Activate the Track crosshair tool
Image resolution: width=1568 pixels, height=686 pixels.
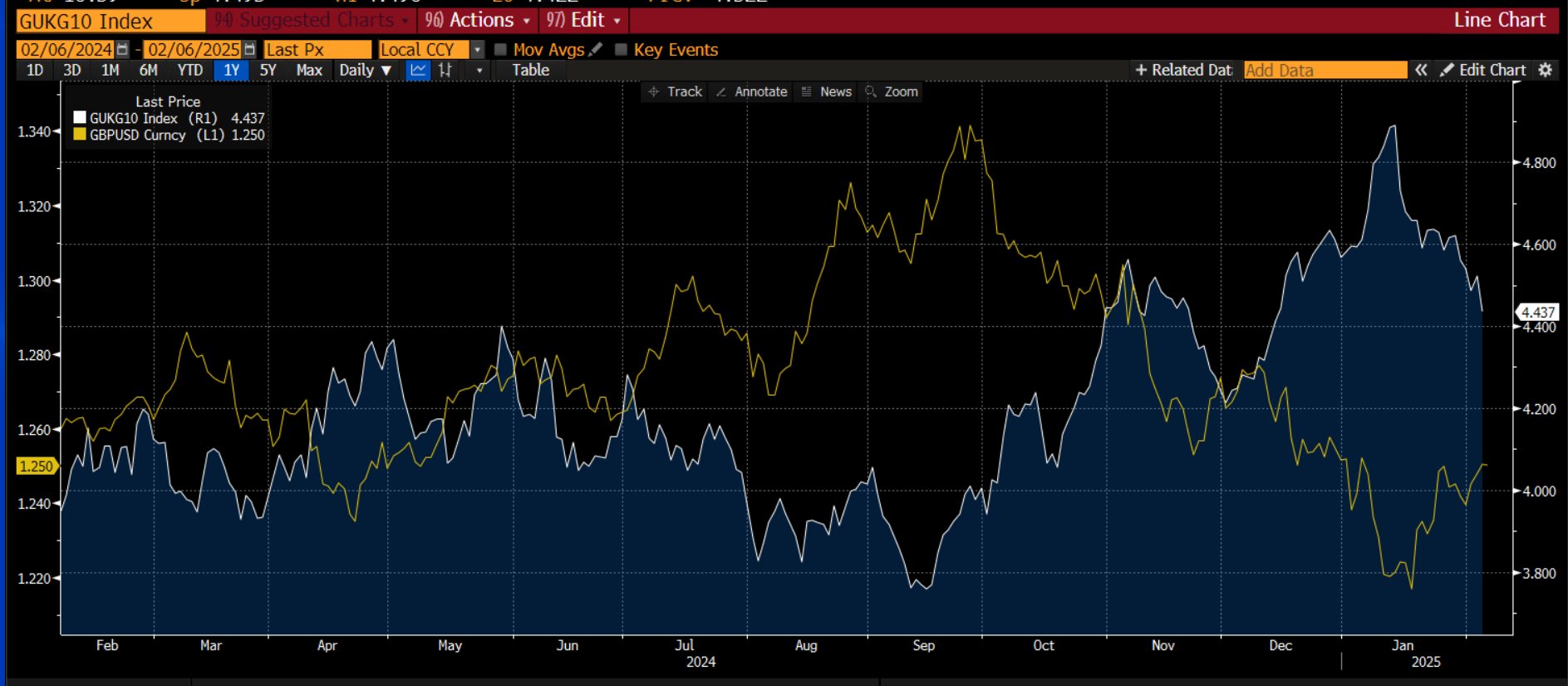coord(675,91)
